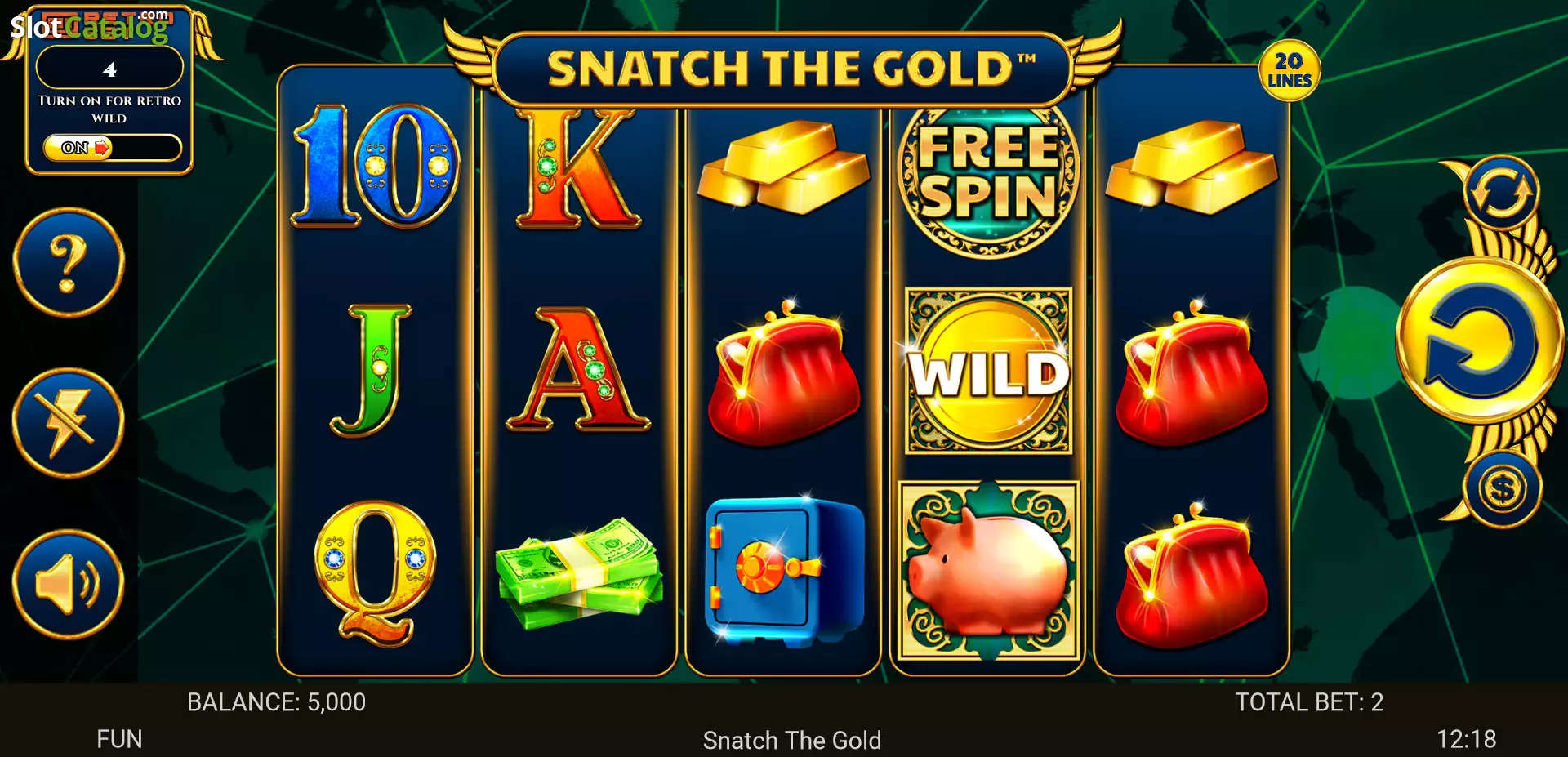
Task: Click the blue safe symbol
Action: [784, 572]
